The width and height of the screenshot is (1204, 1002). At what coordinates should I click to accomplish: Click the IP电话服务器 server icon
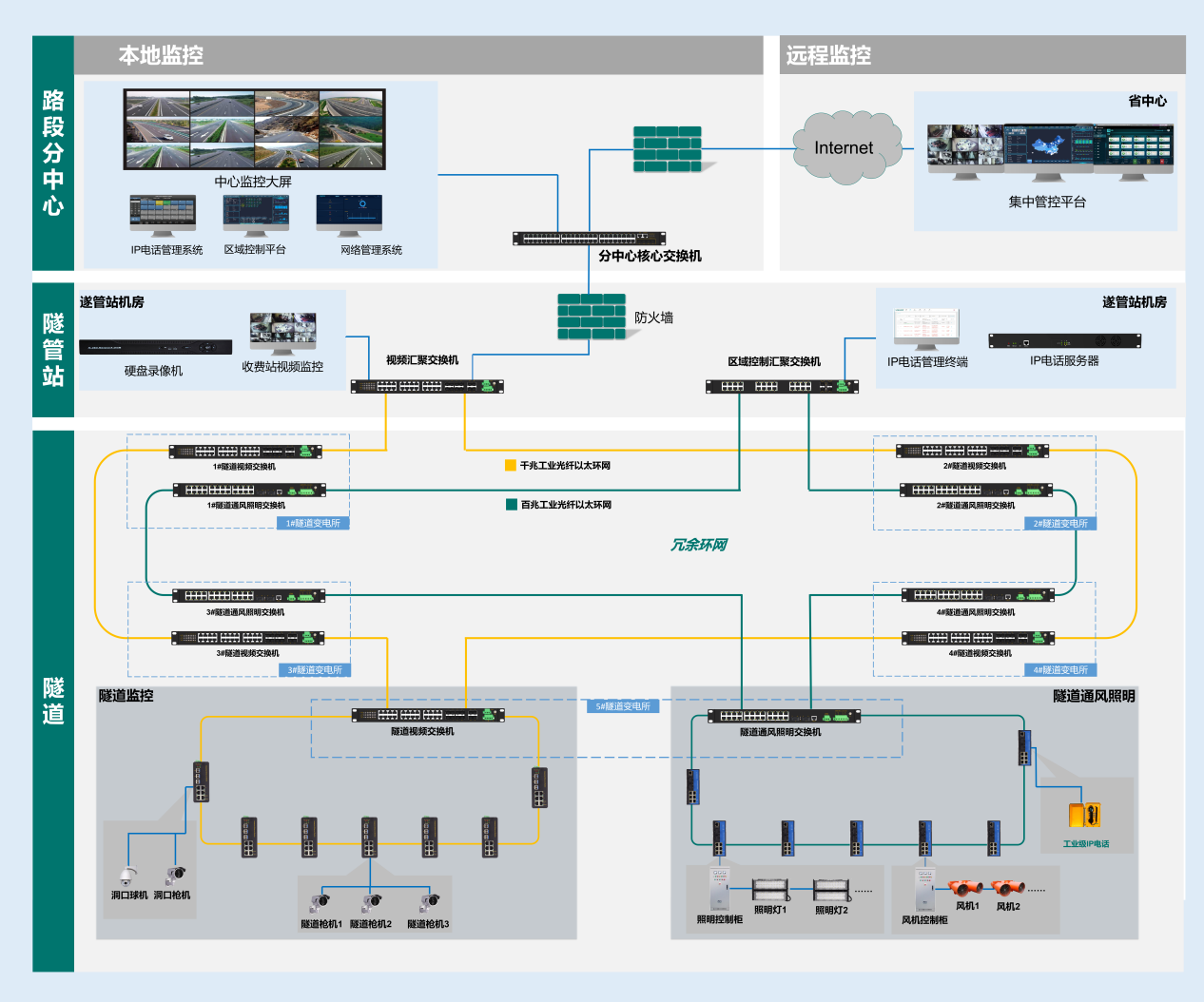coord(1064,340)
